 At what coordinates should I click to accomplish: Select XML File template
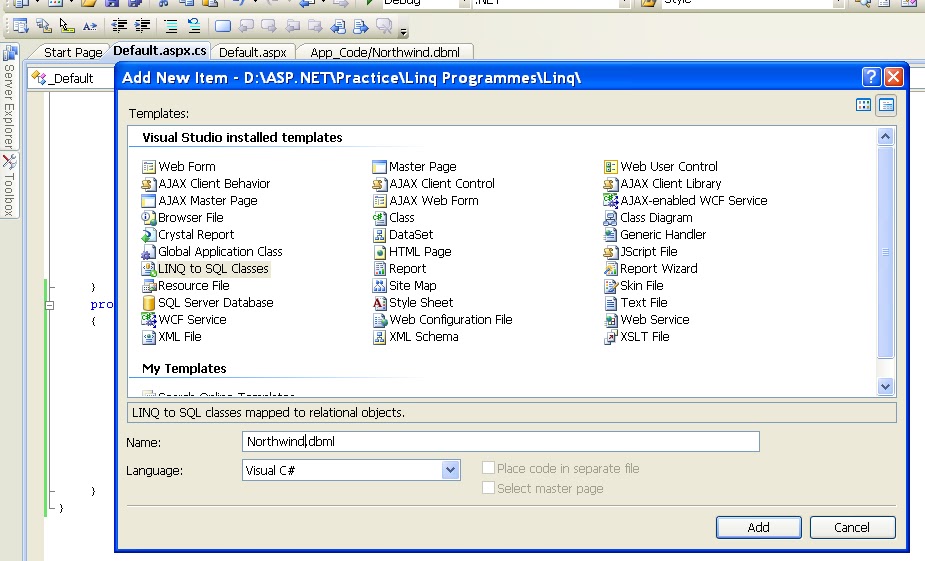172,337
